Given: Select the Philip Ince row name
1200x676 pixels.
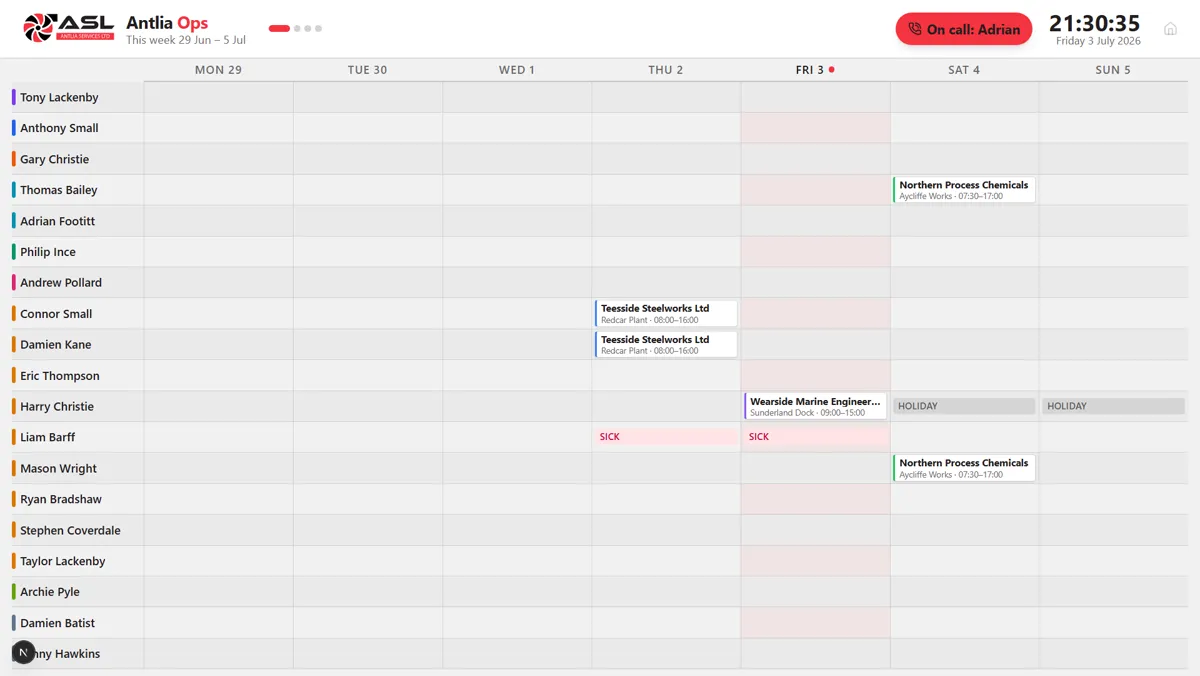Looking at the screenshot, I should tap(48, 252).
